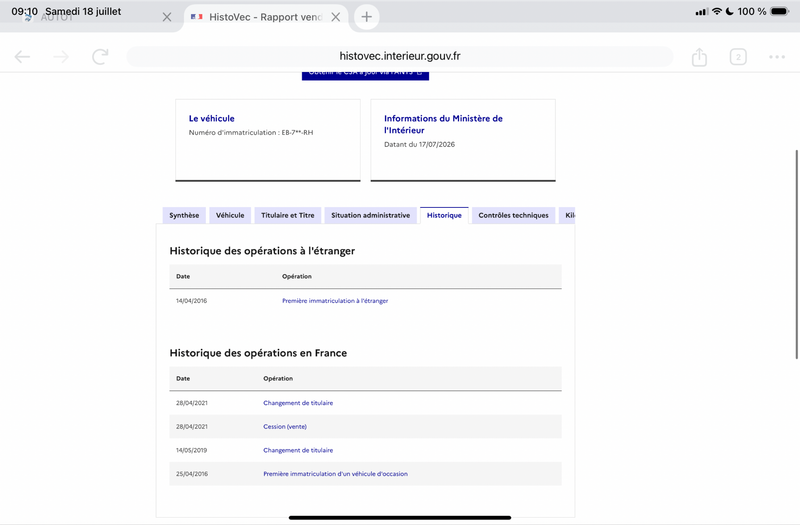Viewport: 800px width, 525px height.
Task: Click Première immatriculation à l'étranger entry
Action: pos(335,301)
